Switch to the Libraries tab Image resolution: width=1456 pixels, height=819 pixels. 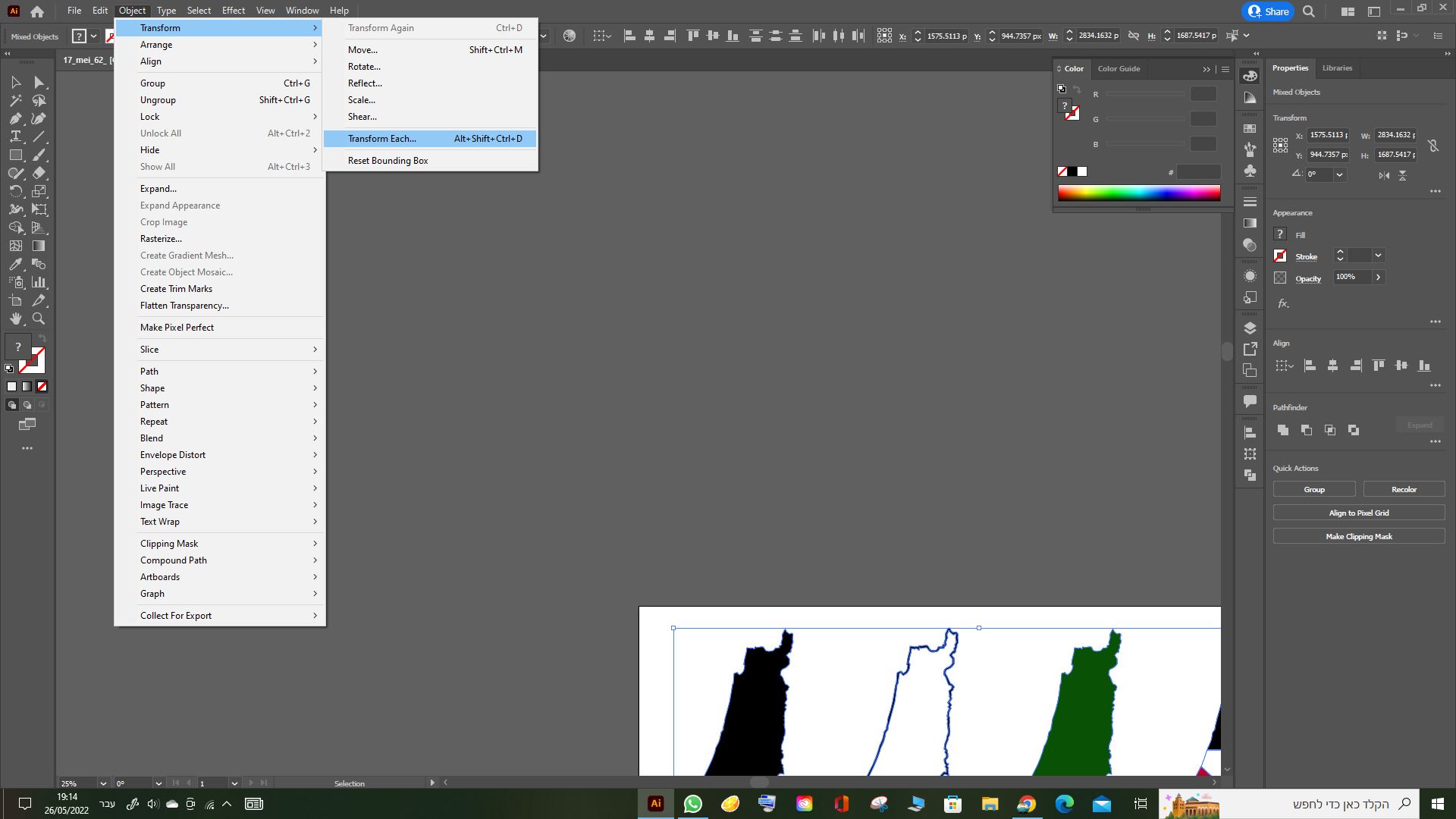point(1336,68)
